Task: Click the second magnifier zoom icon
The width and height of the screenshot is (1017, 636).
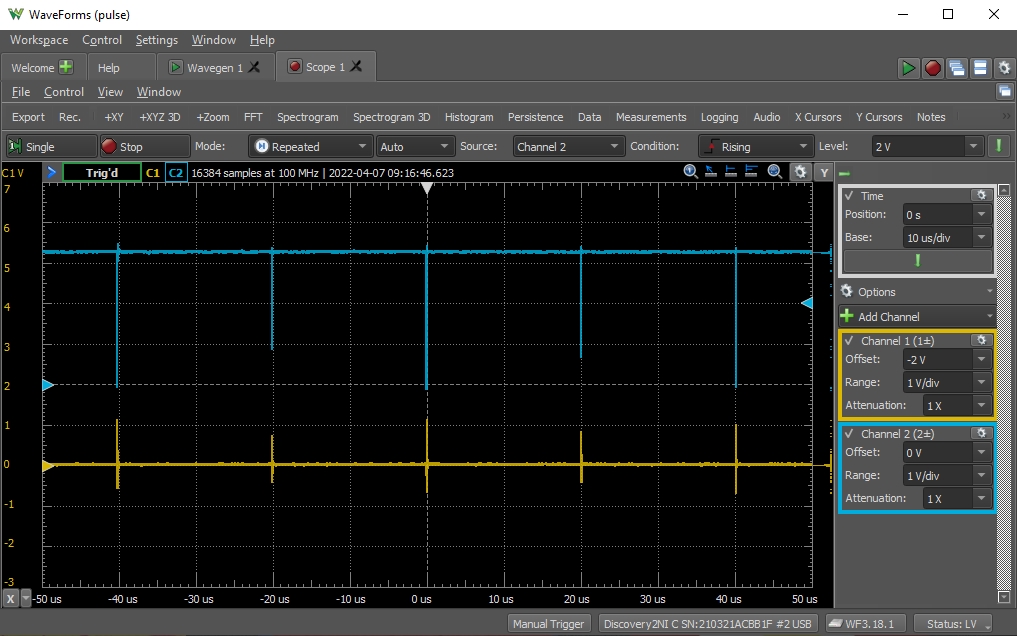Action: tap(774, 172)
